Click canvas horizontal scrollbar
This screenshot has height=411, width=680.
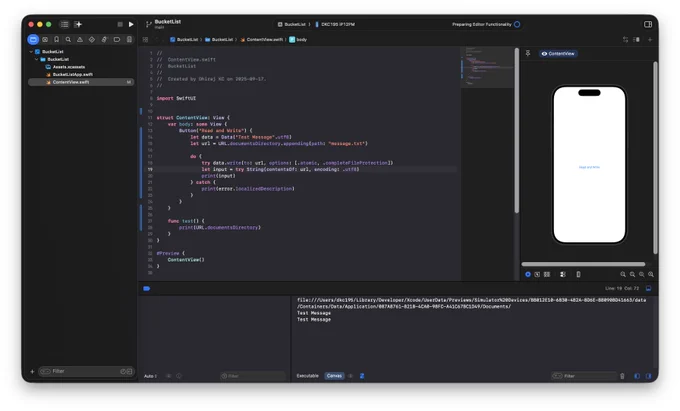pyautogui.click(x=583, y=264)
